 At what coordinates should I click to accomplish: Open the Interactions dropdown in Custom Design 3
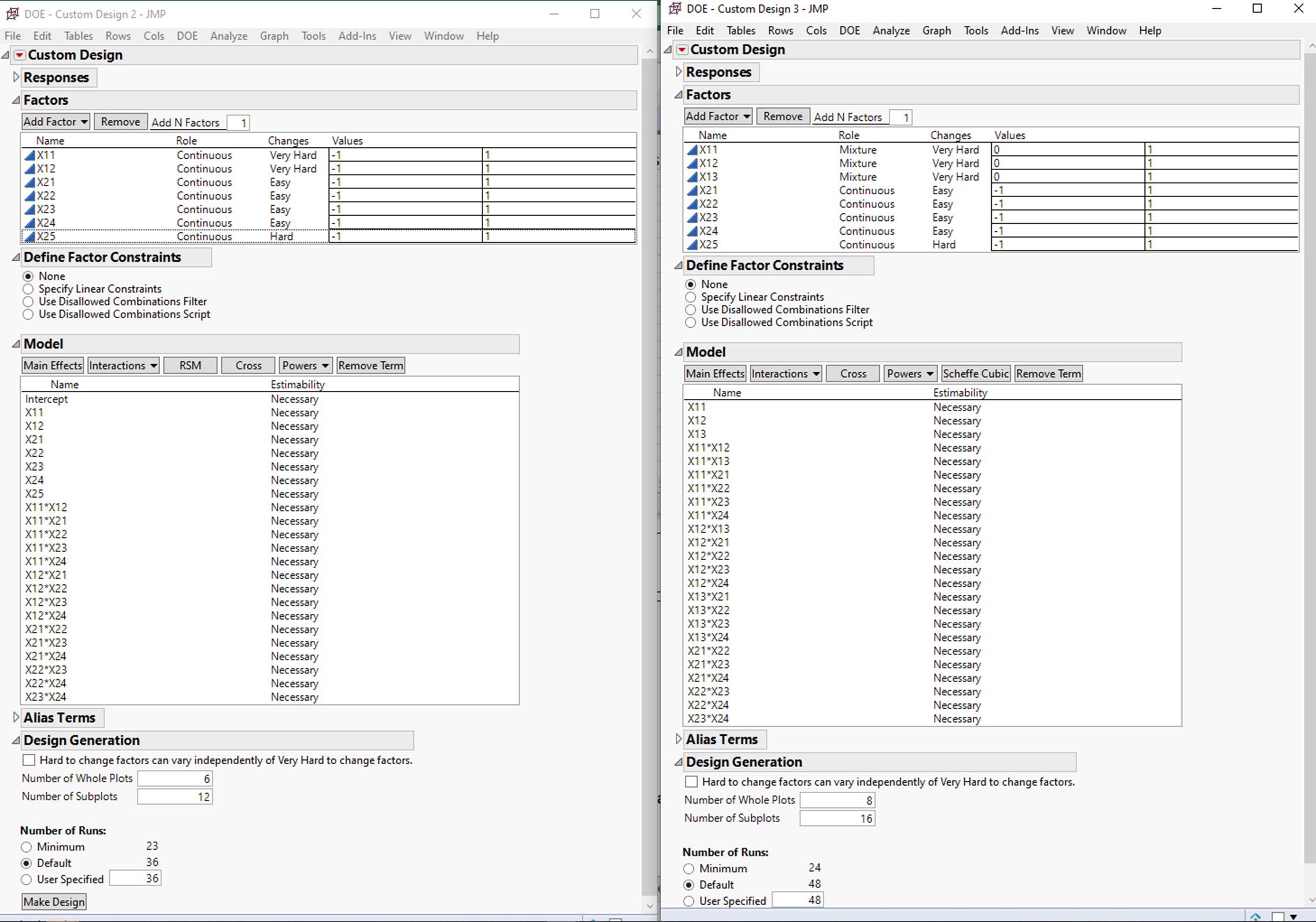click(x=785, y=373)
